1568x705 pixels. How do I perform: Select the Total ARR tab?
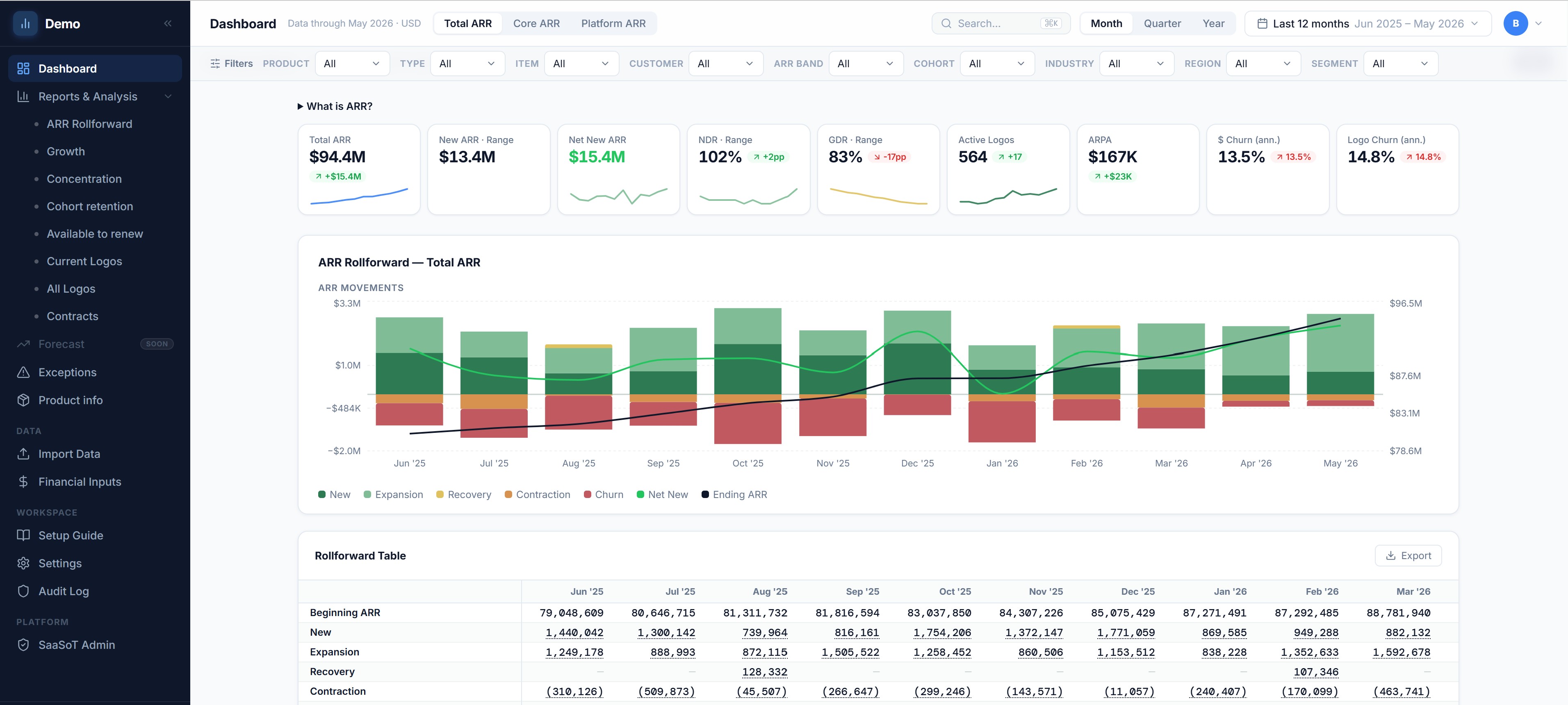click(x=467, y=23)
